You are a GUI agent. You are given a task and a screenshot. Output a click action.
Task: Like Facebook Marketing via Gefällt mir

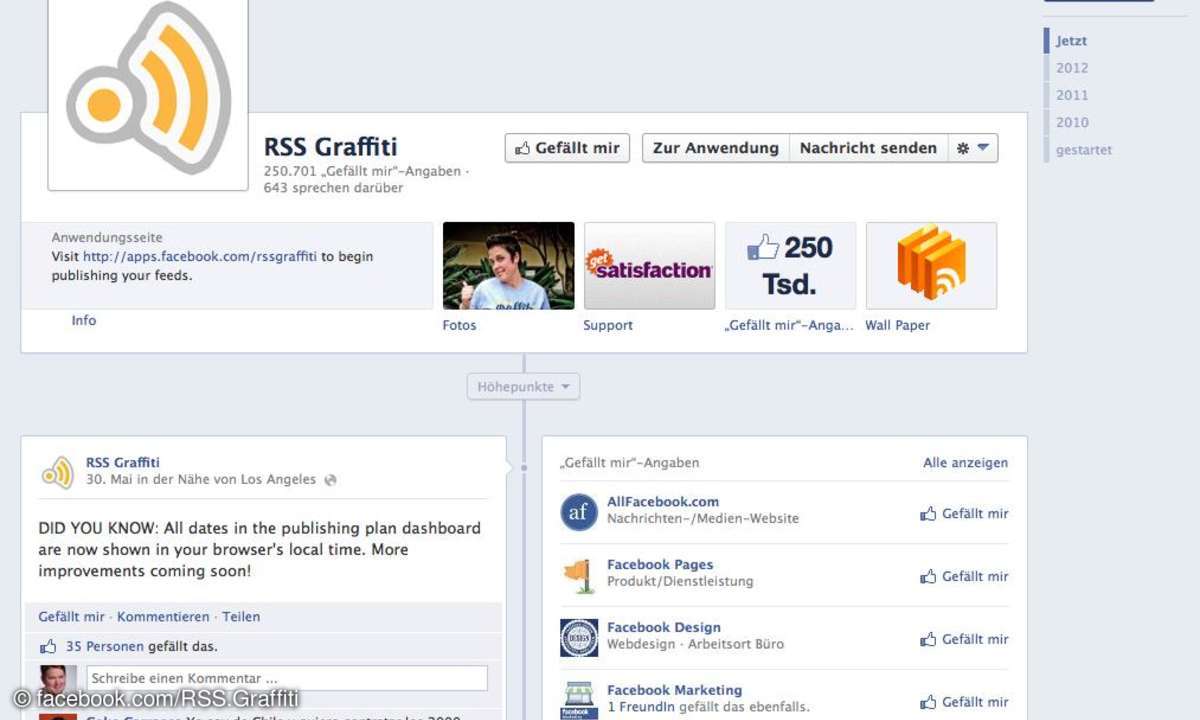pyautogui.click(x=965, y=703)
